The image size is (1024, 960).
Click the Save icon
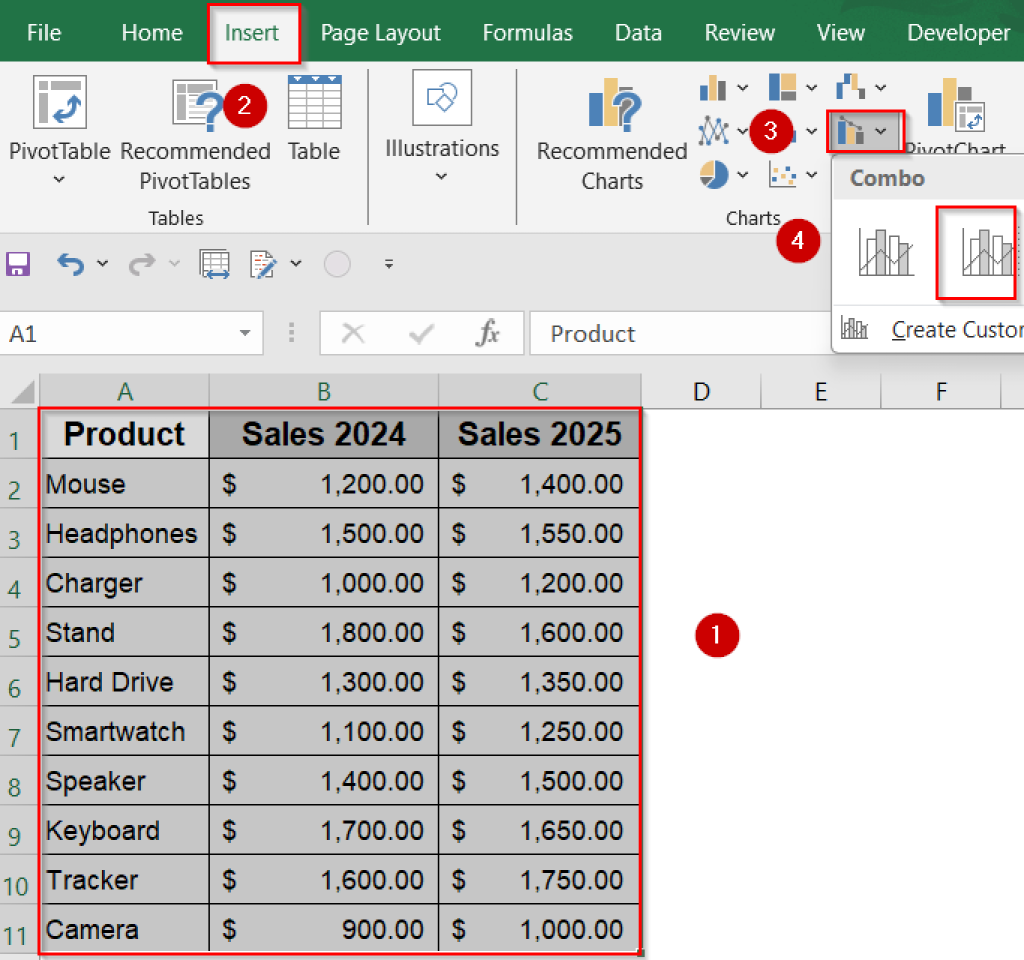(x=20, y=262)
